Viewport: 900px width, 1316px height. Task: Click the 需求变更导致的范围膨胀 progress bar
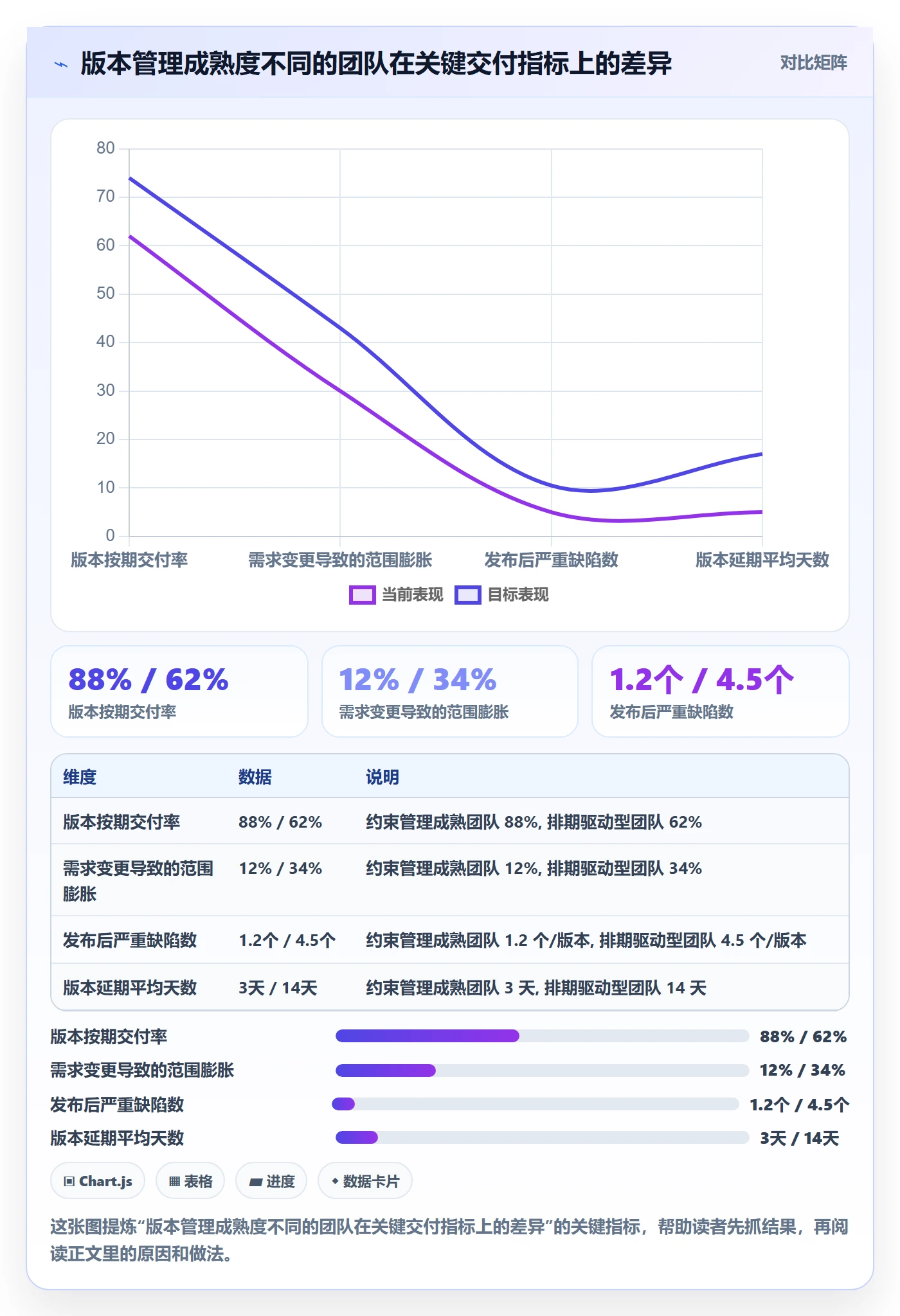[542, 1070]
